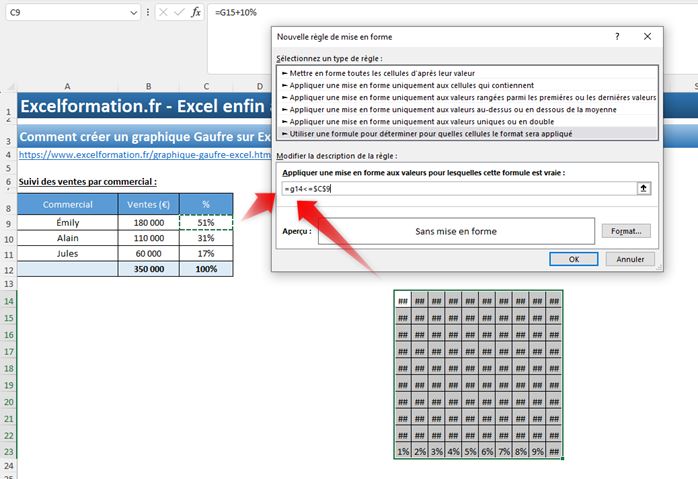The height and width of the screenshot is (479, 698).
Task: Select column B header
Action: tap(148, 86)
